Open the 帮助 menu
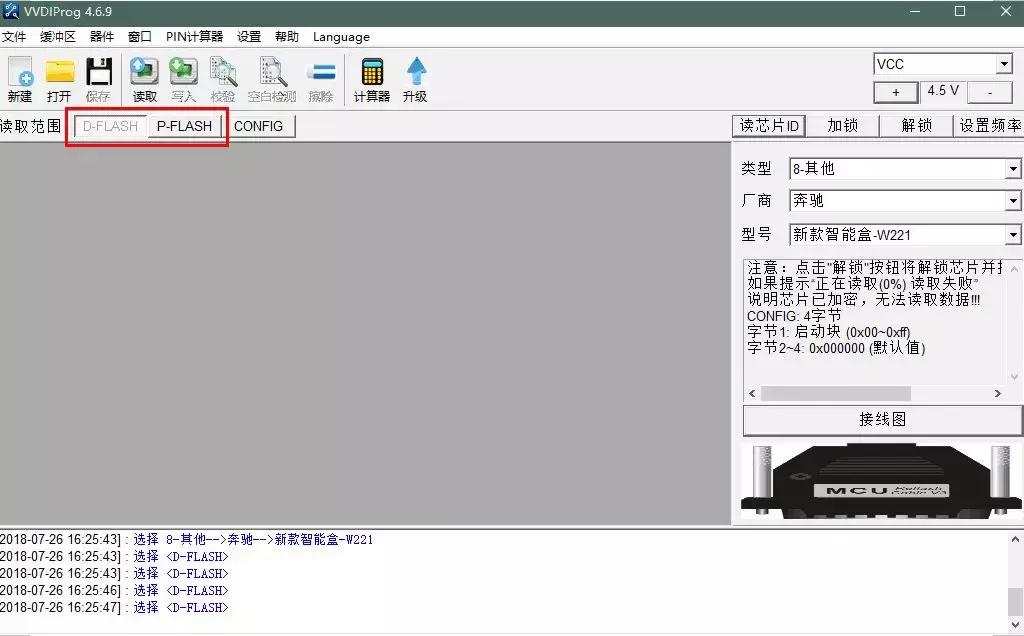The width and height of the screenshot is (1024, 636). pyautogui.click(x=287, y=37)
